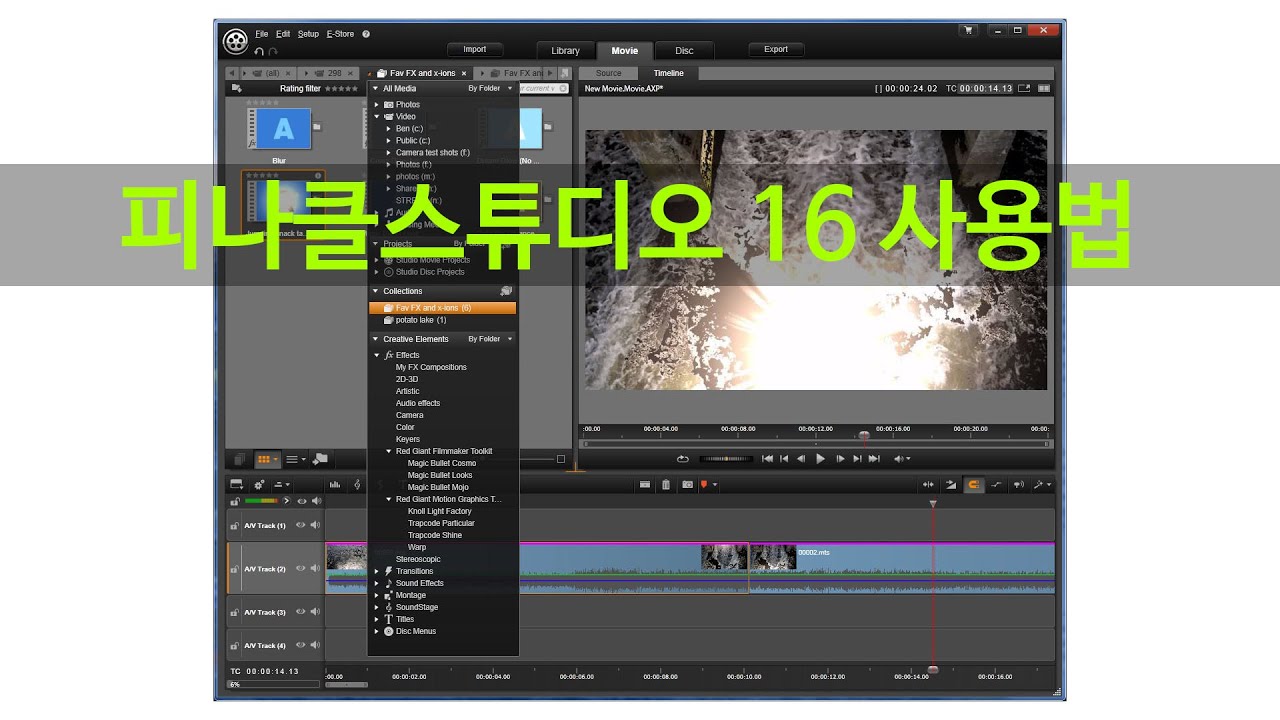Open the shopping cart icon
The width and height of the screenshot is (1280, 720).
click(x=968, y=31)
